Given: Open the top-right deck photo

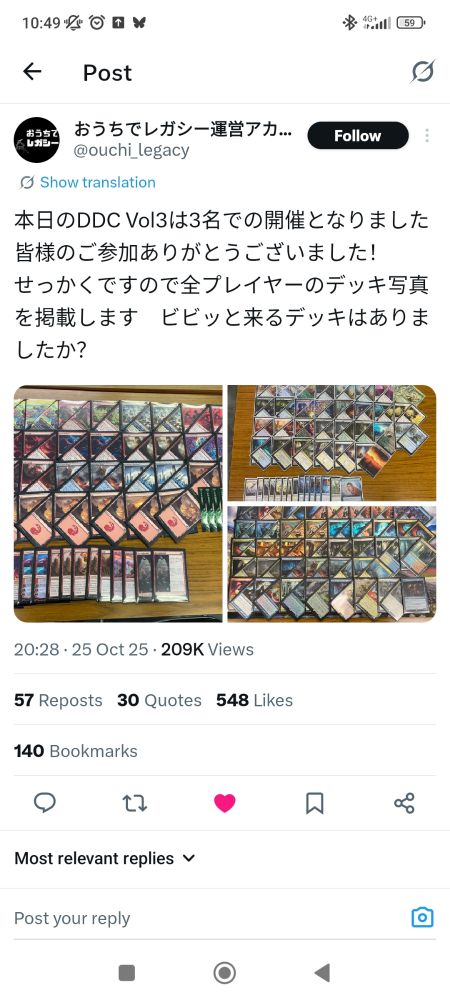Looking at the screenshot, I should [332, 443].
